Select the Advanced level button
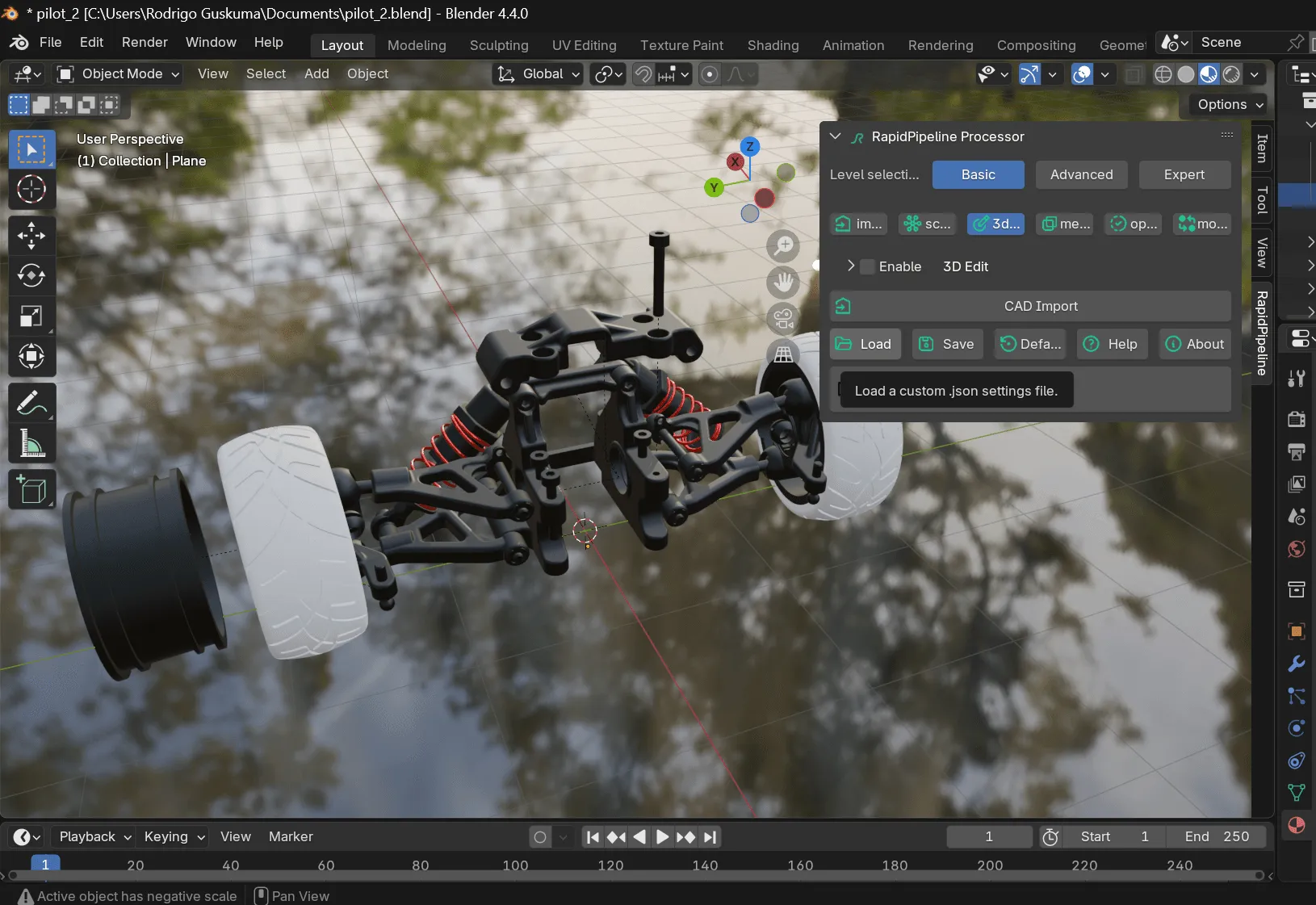The height and width of the screenshot is (905, 1316). 1081,174
